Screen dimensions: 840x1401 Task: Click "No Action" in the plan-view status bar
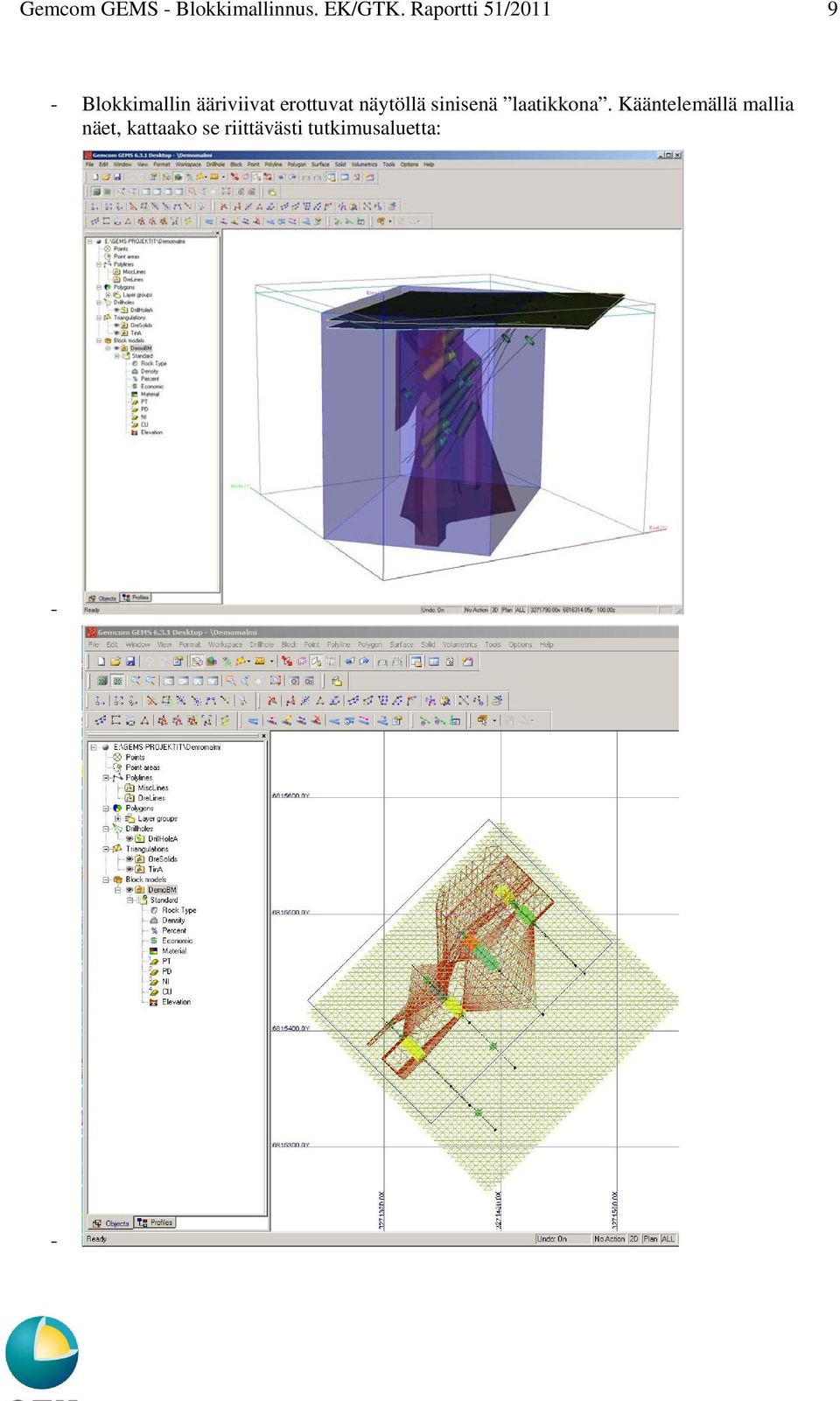[x=610, y=1239]
